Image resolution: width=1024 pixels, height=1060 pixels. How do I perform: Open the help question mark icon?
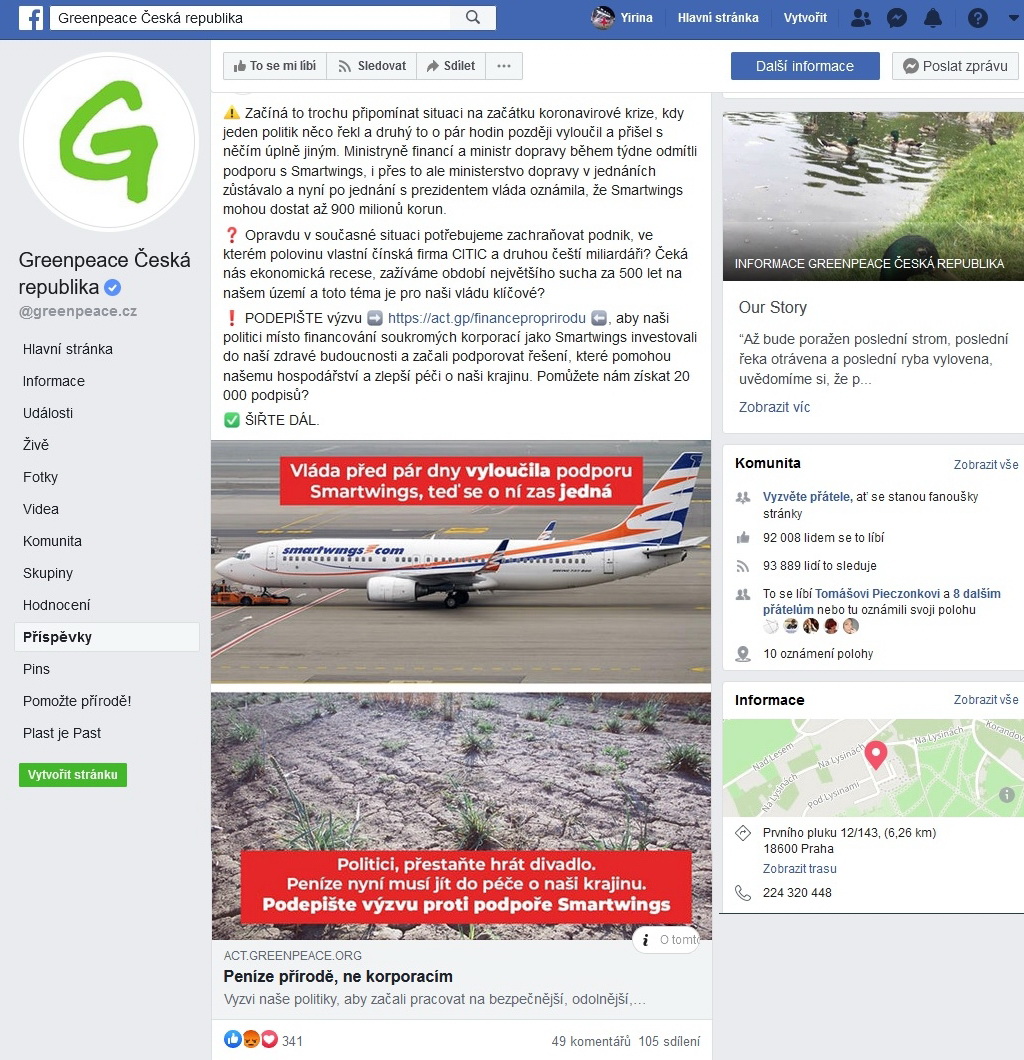click(x=977, y=18)
